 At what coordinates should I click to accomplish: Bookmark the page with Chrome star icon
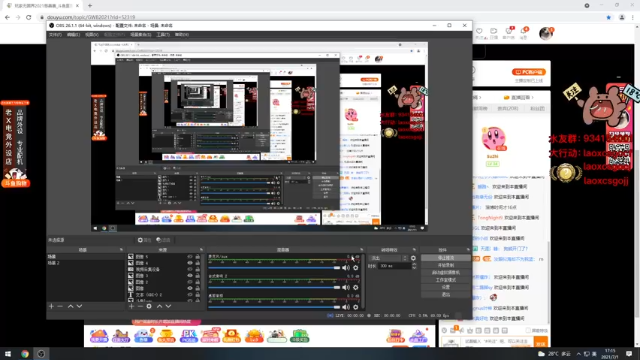click(609, 17)
